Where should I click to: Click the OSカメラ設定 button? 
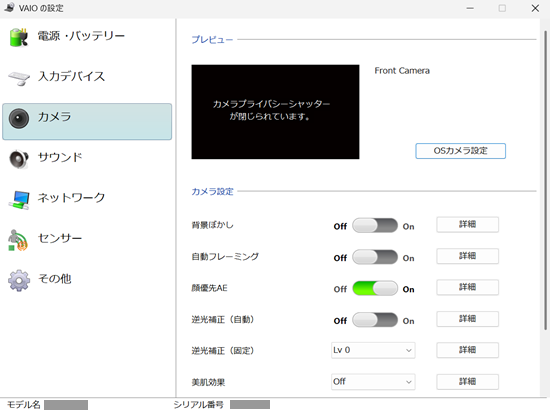461,151
